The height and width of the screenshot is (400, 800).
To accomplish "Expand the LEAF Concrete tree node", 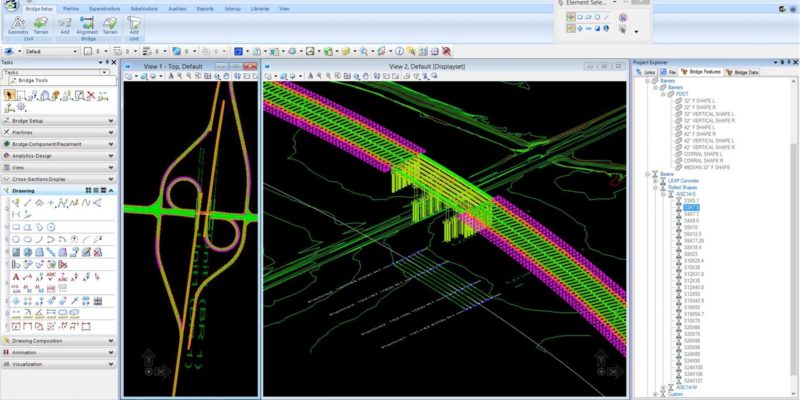I will pyautogui.click(x=655, y=181).
